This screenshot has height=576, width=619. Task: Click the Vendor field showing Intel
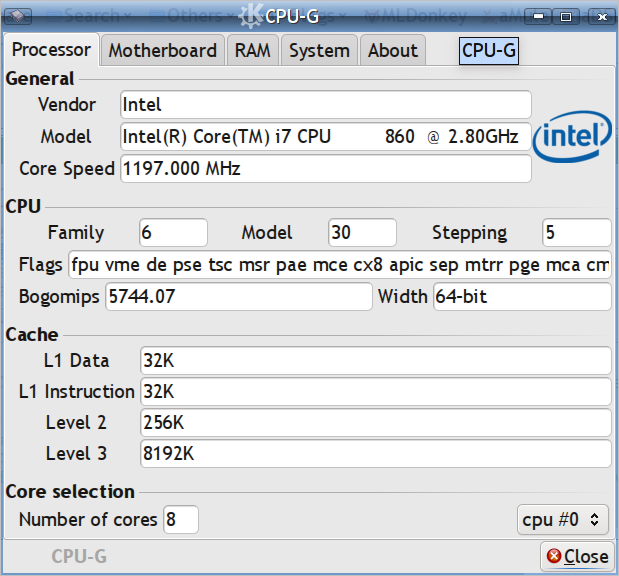(x=326, y=105)
